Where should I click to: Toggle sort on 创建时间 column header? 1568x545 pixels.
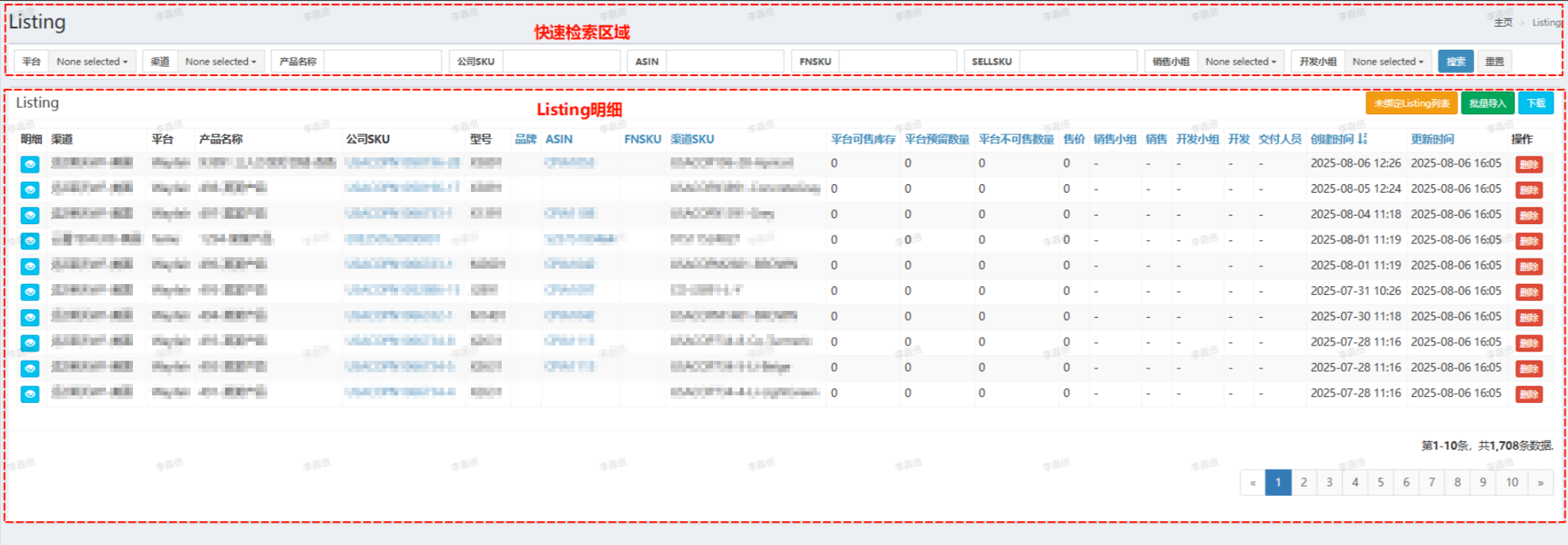pos(1338,139)
